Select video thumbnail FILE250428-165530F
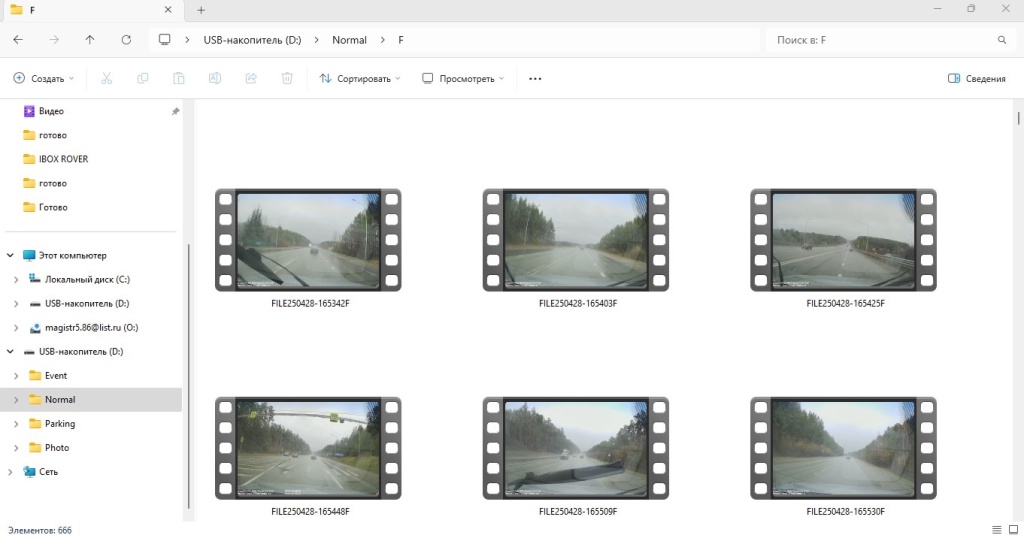 [844, 448]
